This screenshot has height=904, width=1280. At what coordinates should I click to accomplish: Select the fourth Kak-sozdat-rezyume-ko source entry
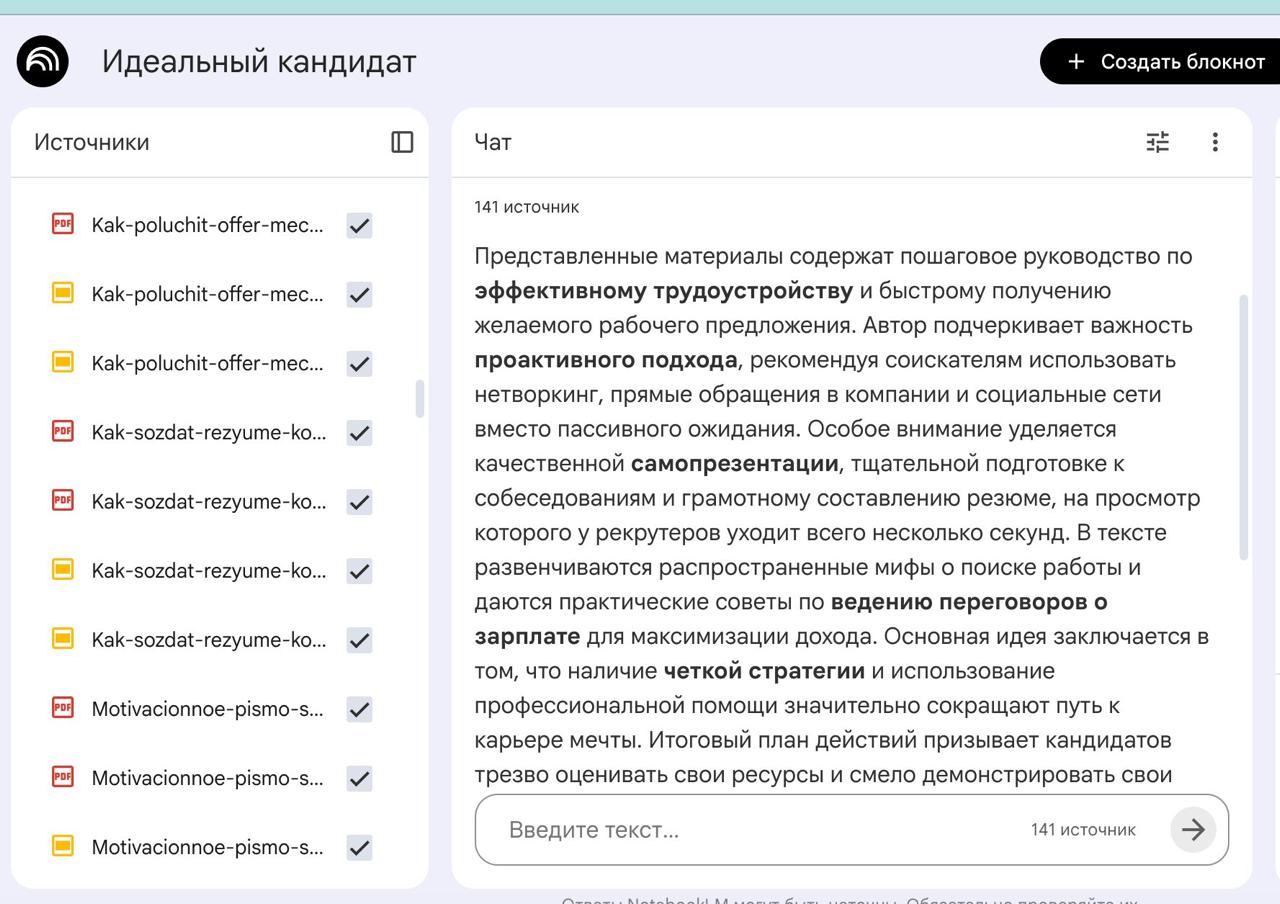click(x=205, y=639)
